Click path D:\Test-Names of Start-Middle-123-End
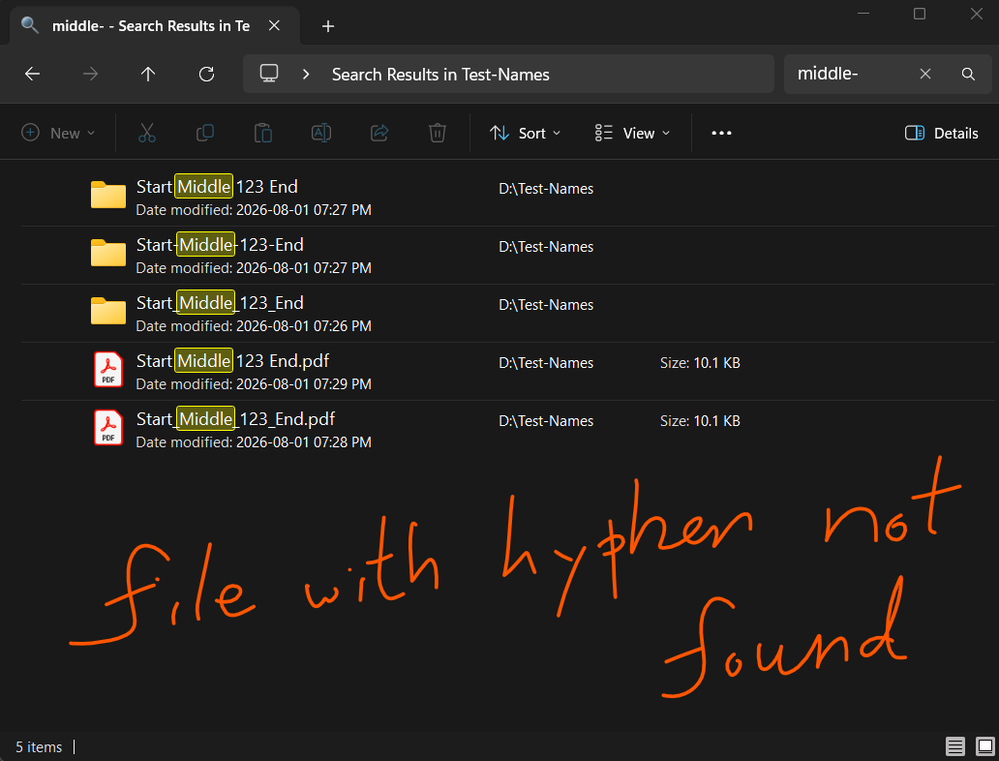 (546, 247)
